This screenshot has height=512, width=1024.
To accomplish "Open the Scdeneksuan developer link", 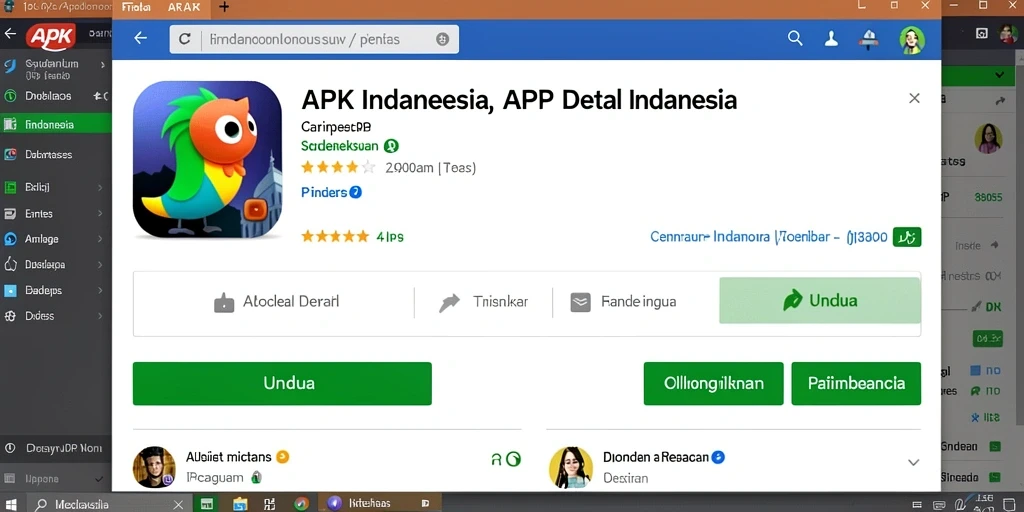I will point(340,146).
